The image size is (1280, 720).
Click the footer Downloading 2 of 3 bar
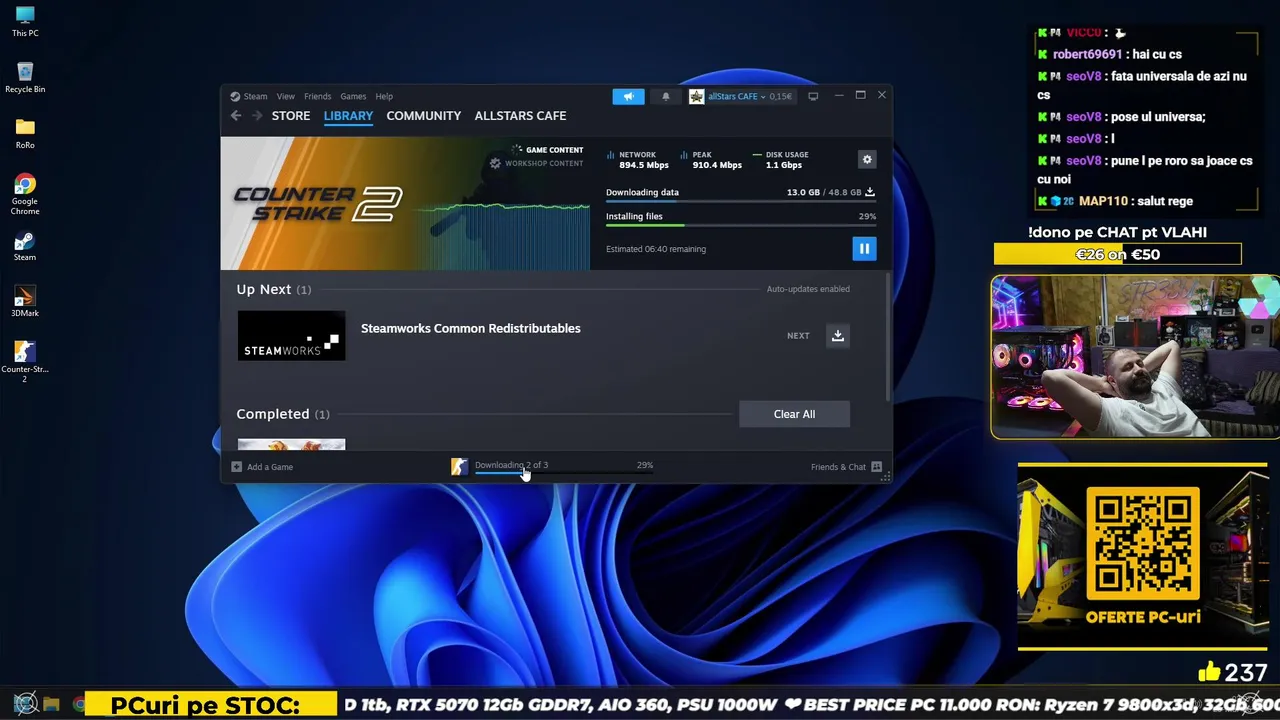pyautogui.click(x=564, y=466)
